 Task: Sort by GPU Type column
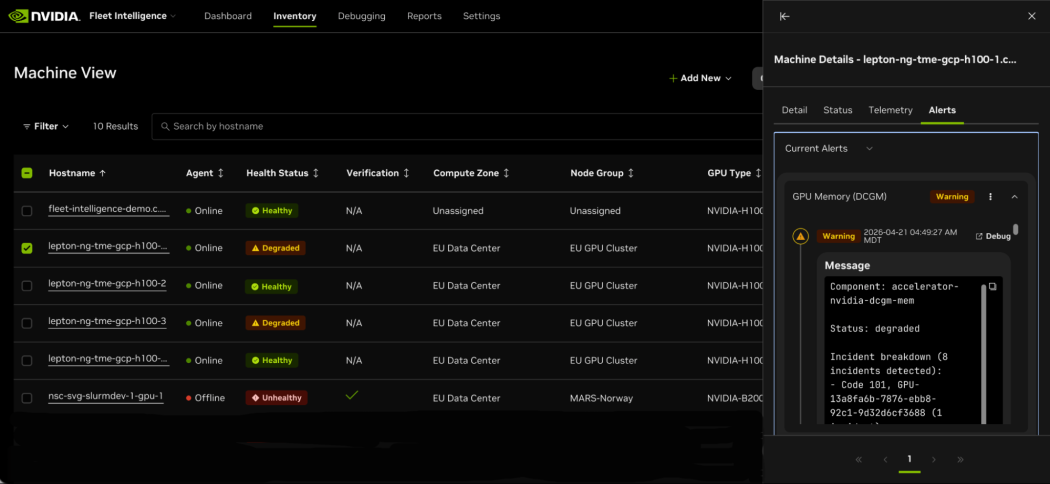(734, 173)
